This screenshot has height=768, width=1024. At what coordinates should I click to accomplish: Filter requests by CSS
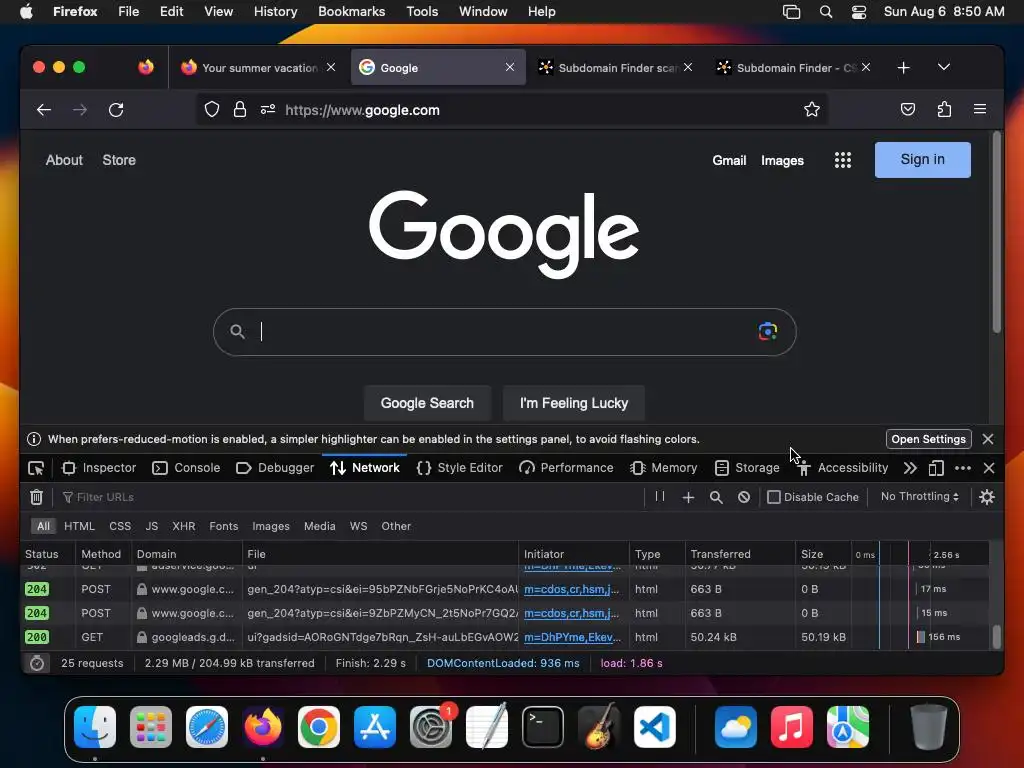pyautogui.click(x=120, y=526)
